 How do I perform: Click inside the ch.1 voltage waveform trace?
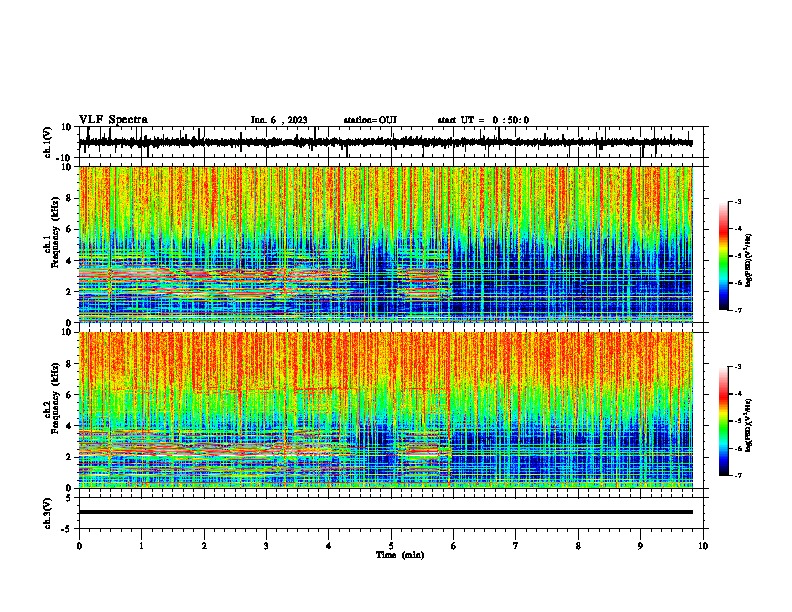coord(385,143)
